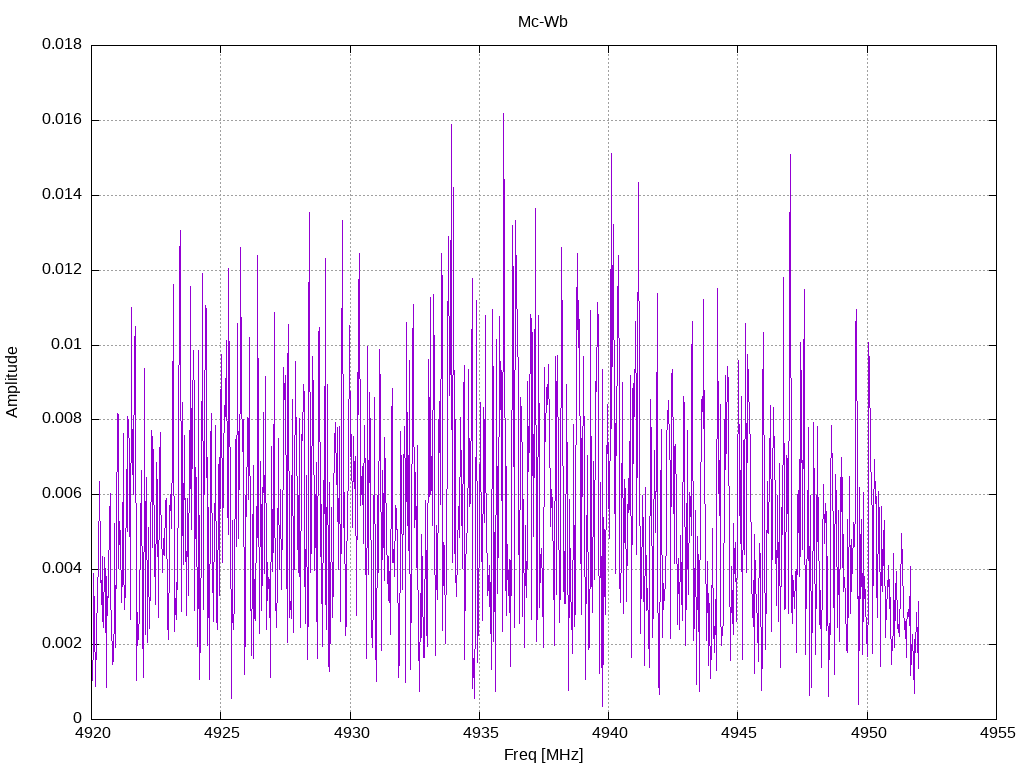Click the 0.014 amplitude tick label
Image resolution: width=1024 pixels, height=768 pixels.
62,195
